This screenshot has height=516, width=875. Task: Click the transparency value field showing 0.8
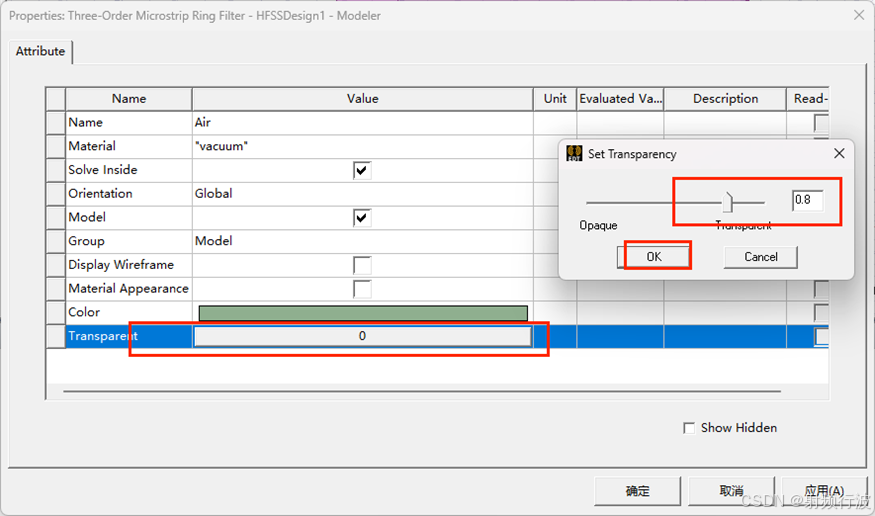tap(807, 200)
